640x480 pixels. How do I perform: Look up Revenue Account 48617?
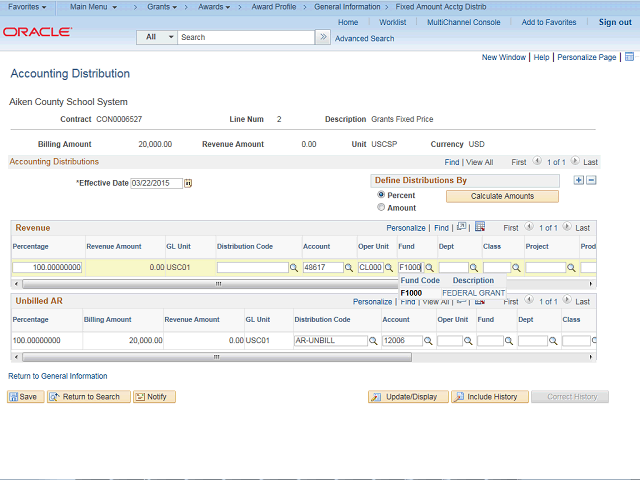coord(349,268)
